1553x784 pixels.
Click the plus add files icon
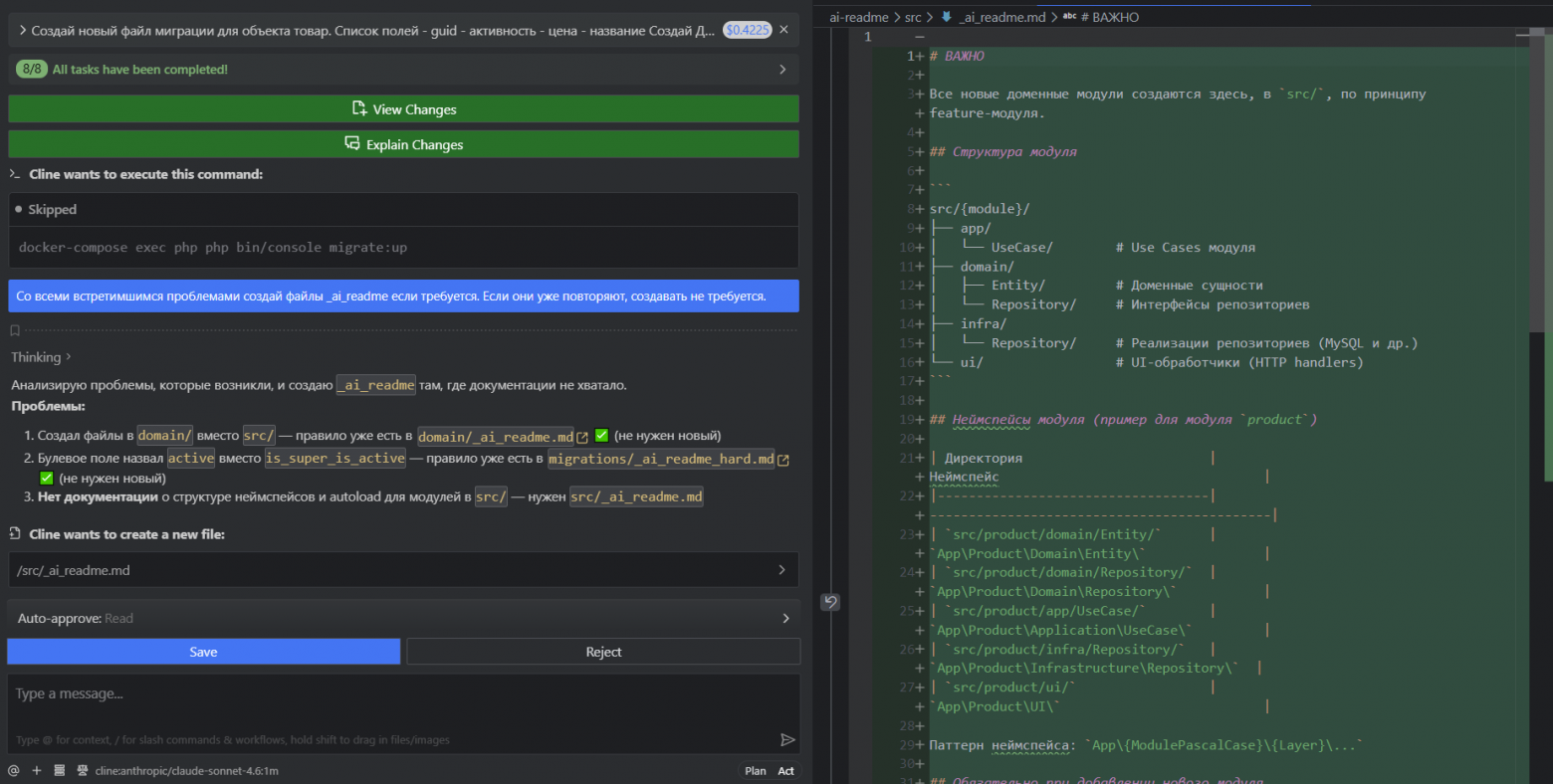pos(37,771)
